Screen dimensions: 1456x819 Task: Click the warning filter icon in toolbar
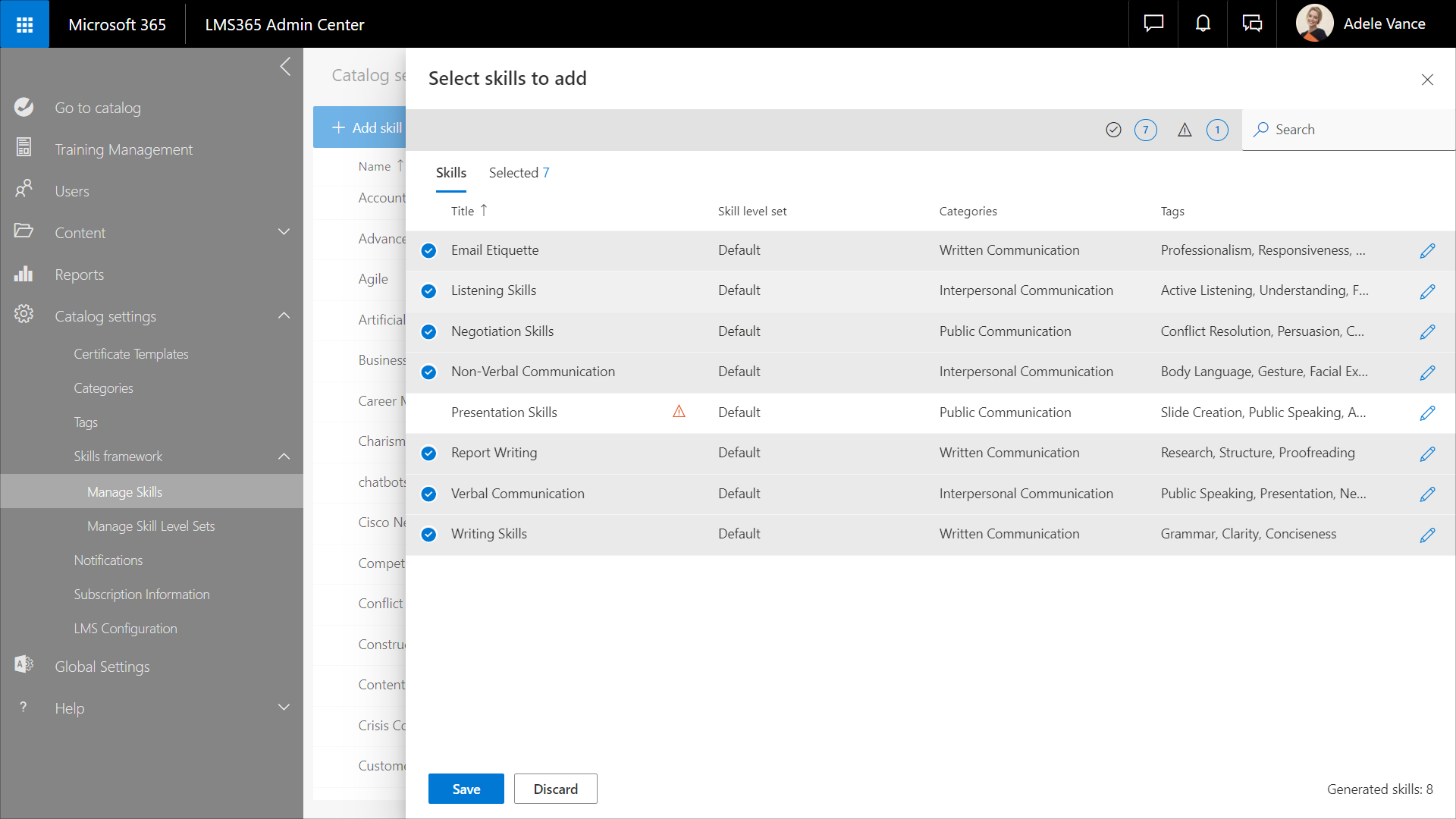(x=1185, y=130)
